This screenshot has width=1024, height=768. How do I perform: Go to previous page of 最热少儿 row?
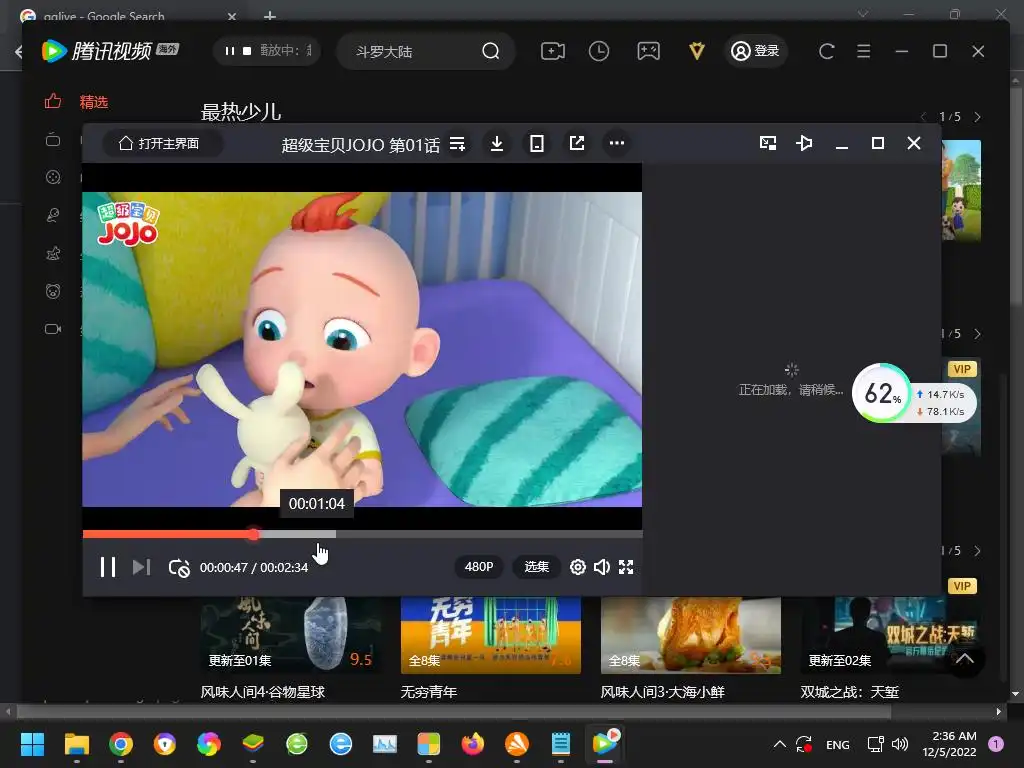pyautogui.click(x=923, y=117)
